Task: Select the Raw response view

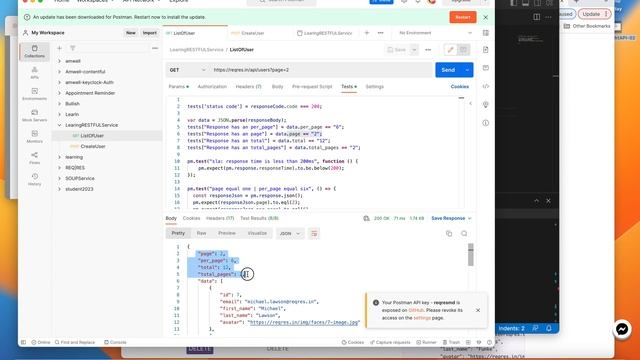Action: (x=201, y=233)
